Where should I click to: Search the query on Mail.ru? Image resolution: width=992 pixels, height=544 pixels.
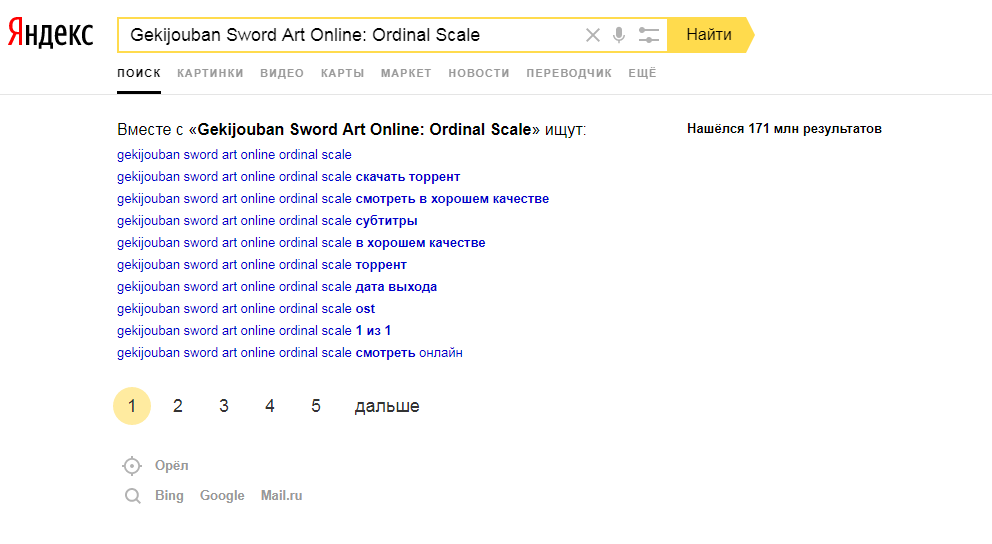click(x=282, y=496)
